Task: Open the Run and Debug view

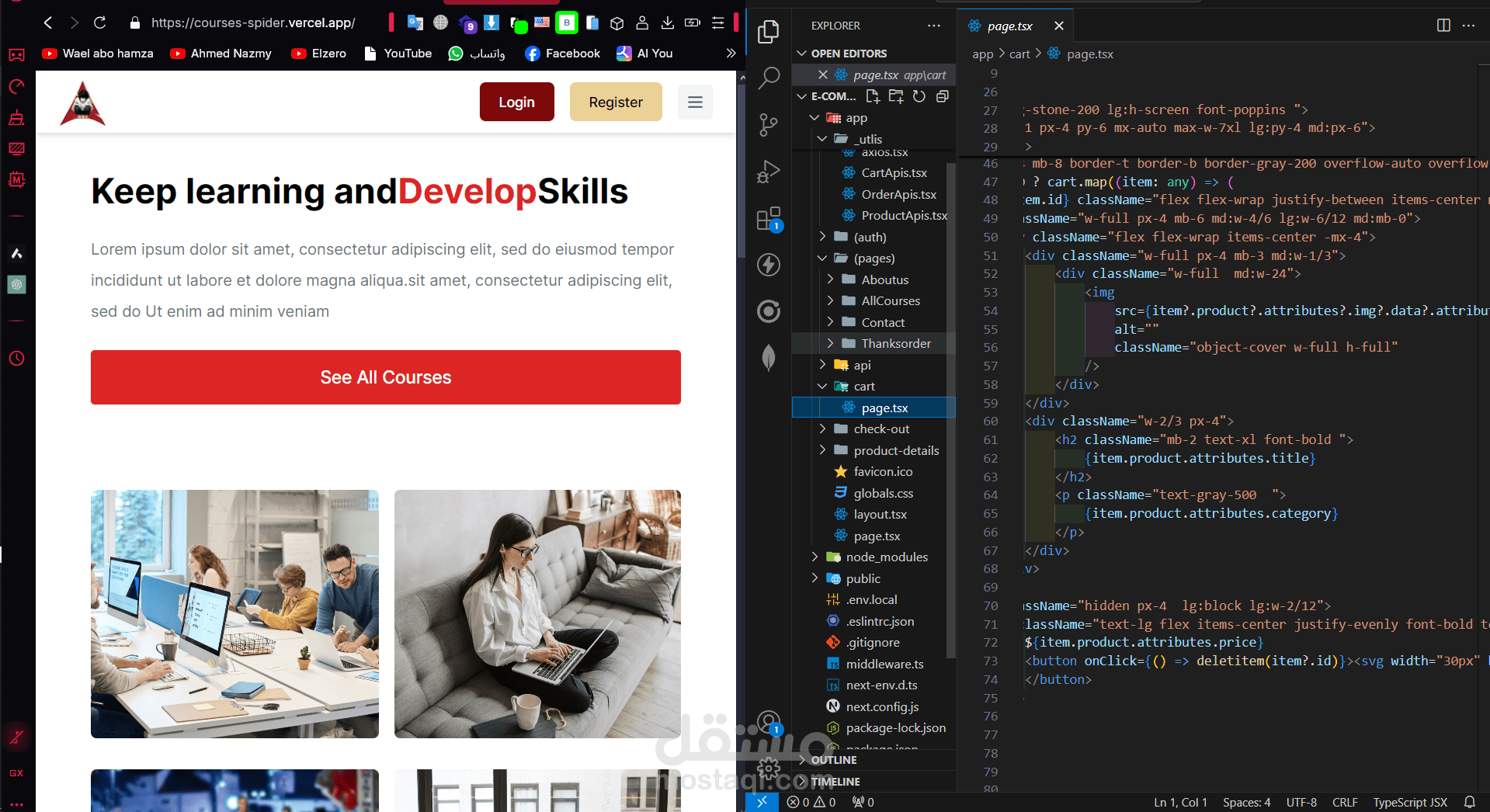Action: coord(769,172)
